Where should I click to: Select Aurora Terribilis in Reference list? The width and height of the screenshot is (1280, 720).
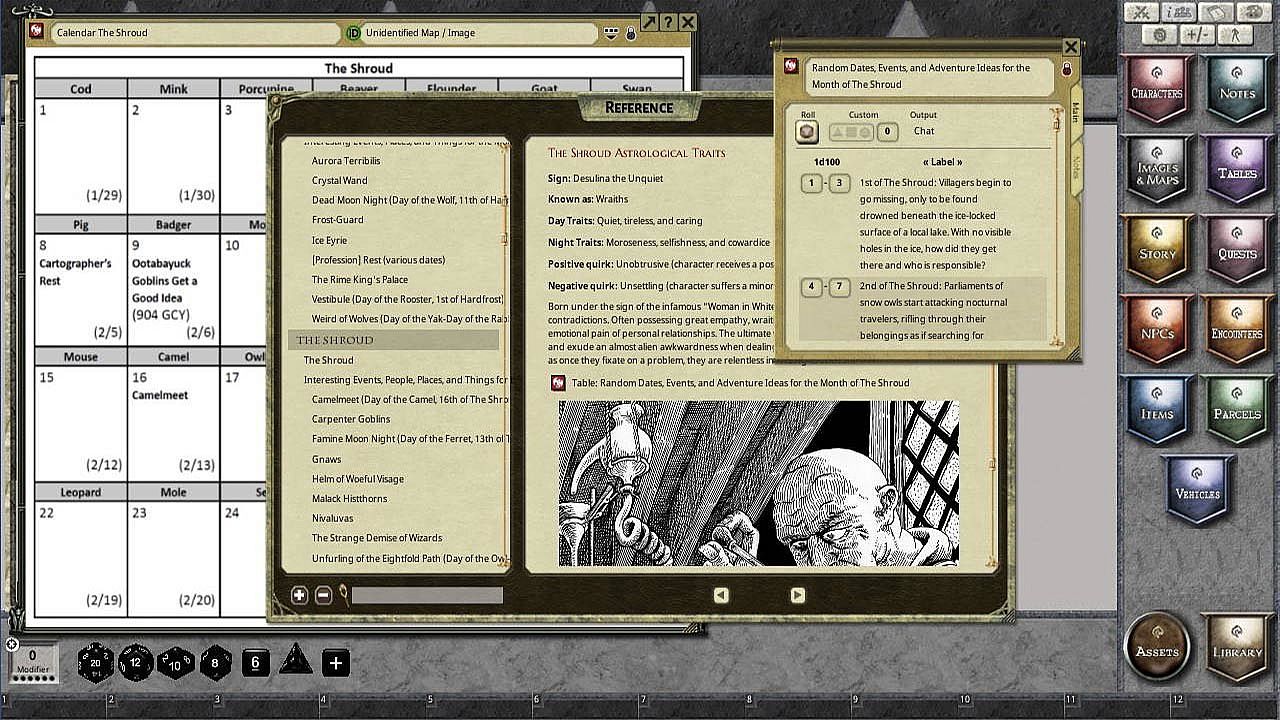click(346, 160)
